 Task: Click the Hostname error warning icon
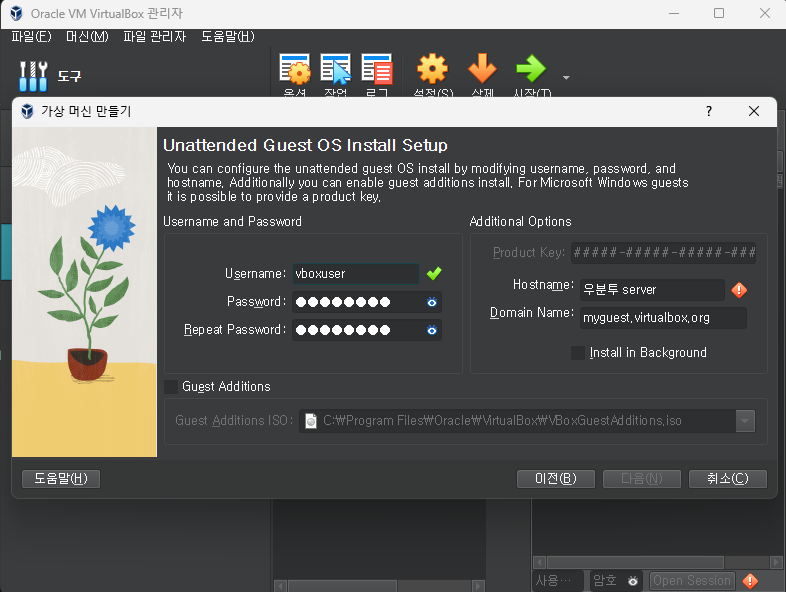coord(739,290)
